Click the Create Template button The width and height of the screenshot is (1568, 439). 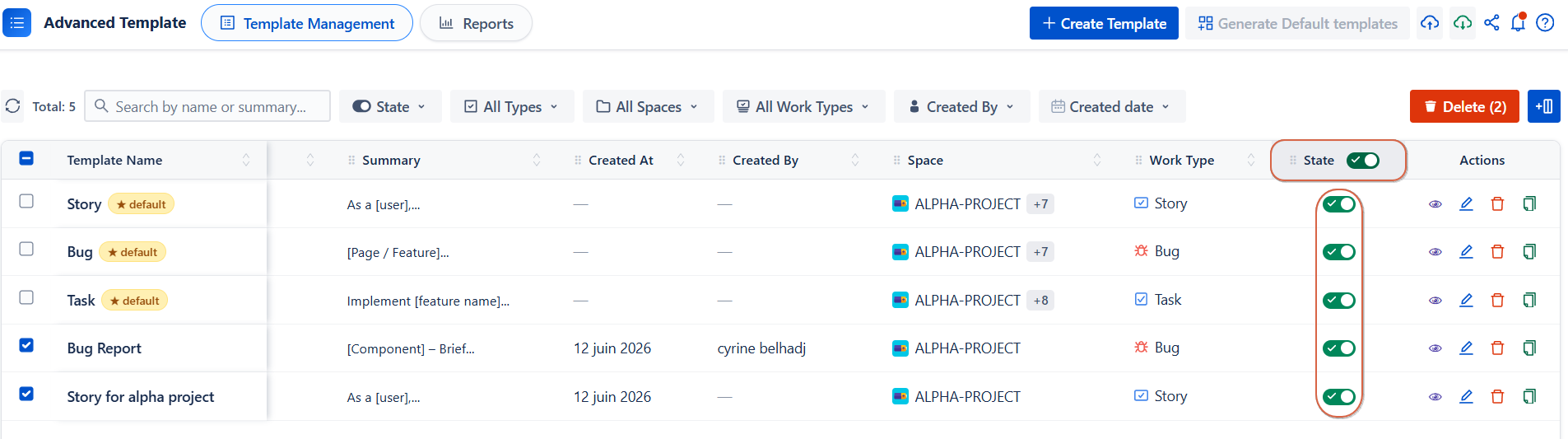(1104, 23)
